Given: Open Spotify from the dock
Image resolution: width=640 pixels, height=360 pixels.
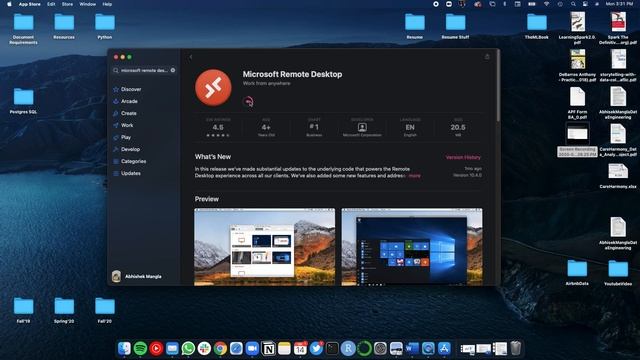Looking at the screenshot, I should [x=140, y=348].
